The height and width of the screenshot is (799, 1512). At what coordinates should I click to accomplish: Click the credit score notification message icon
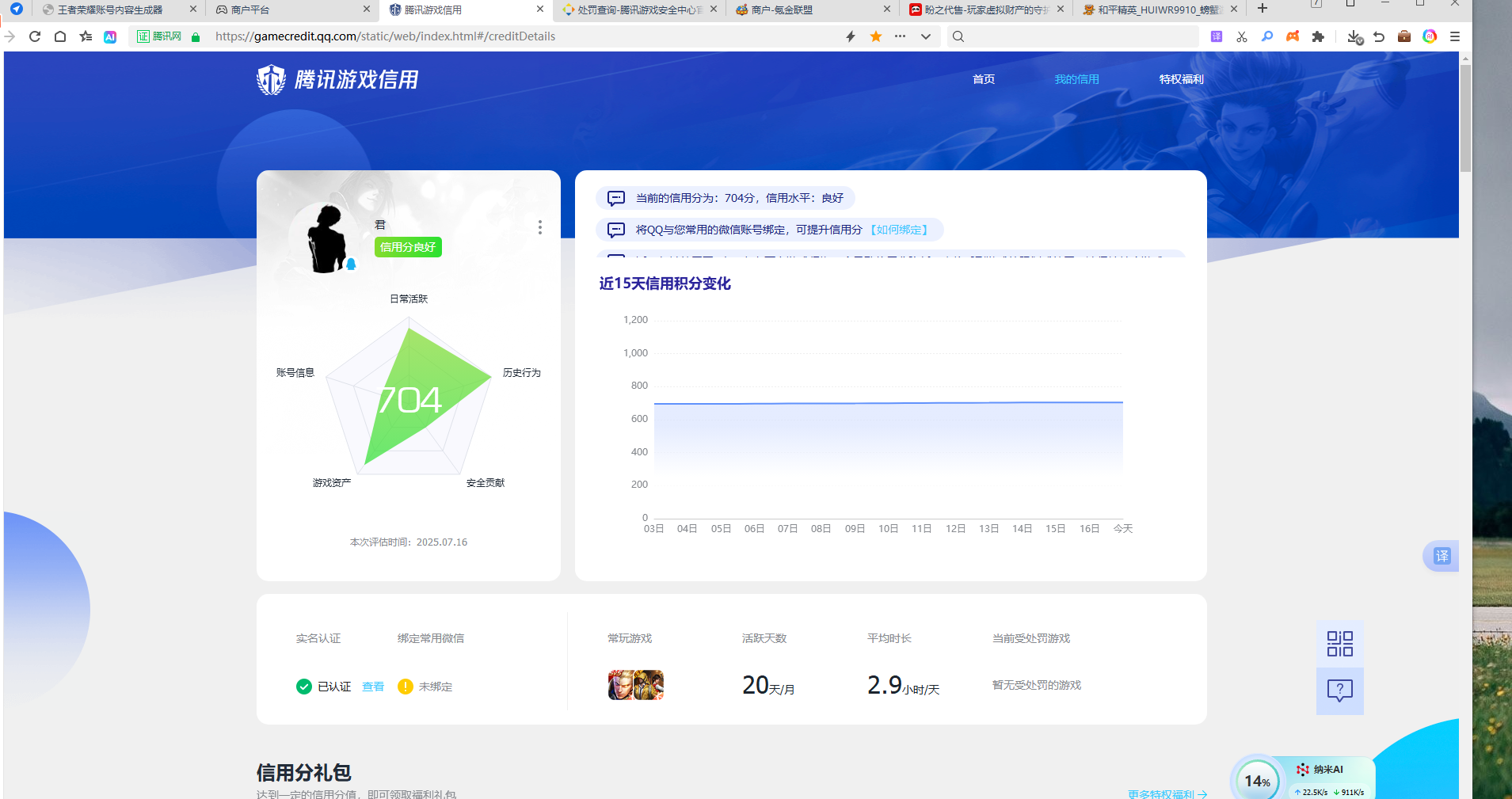616,198
